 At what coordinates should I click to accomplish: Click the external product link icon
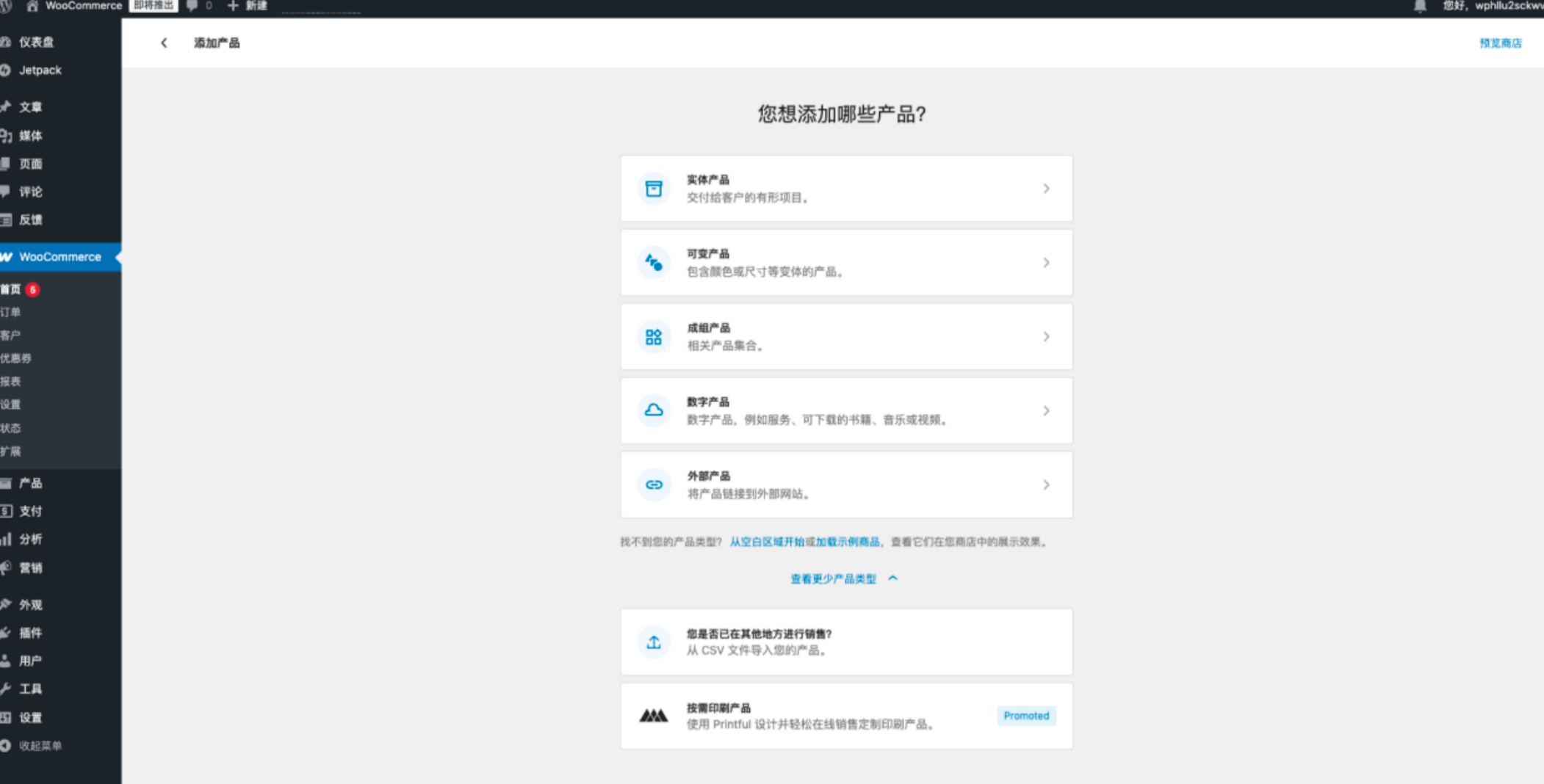click(653, 484)
